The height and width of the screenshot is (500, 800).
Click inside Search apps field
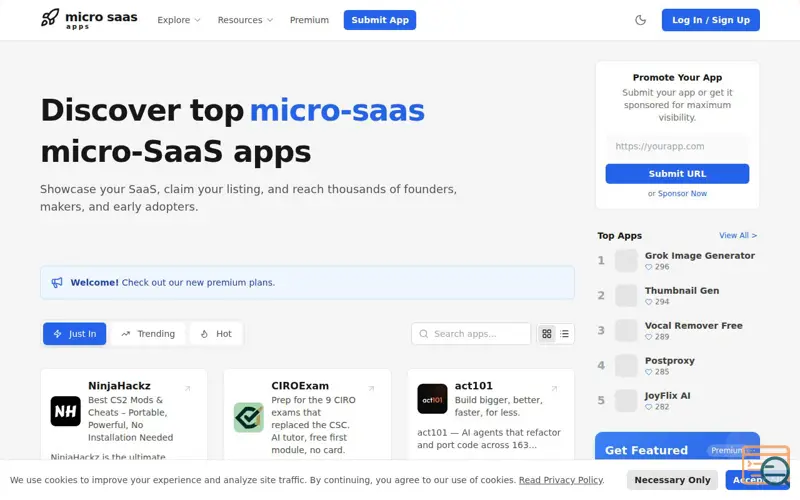(x=471, y=334)
